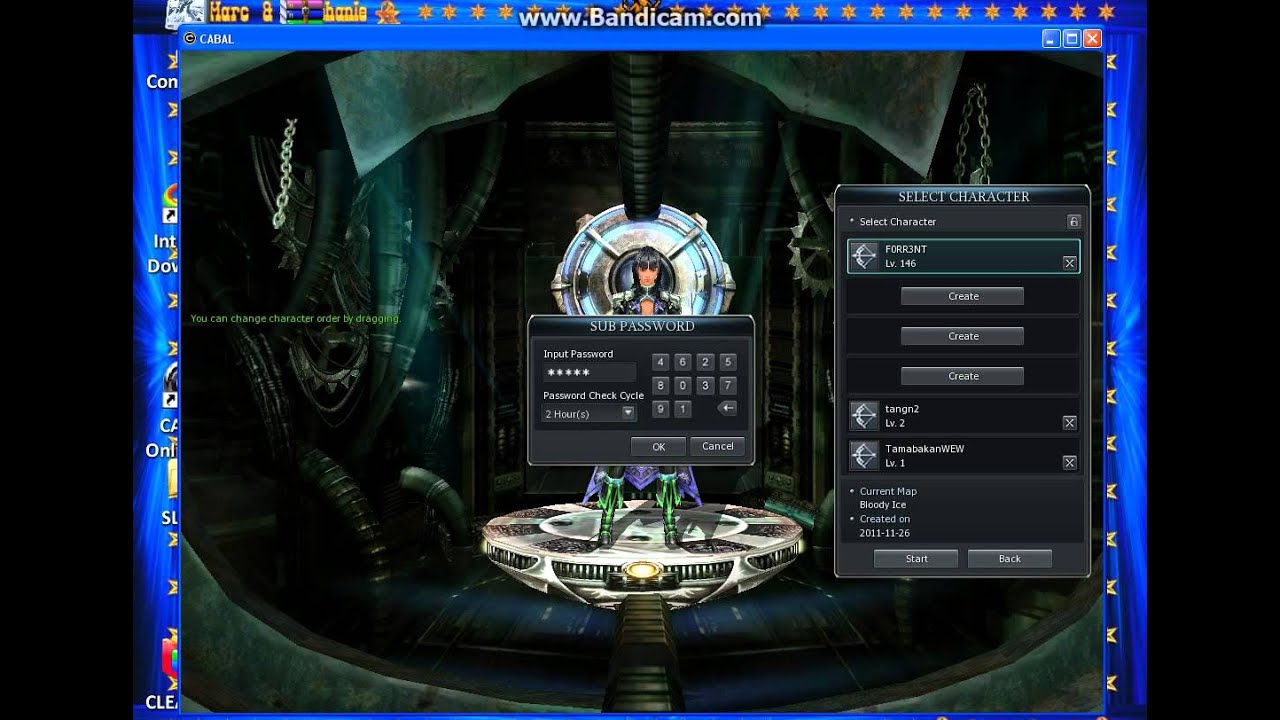This screenshot has height=720, width=1280.
Task: Click the 'Select Character' bullet label
Action: tap(898, 222)
